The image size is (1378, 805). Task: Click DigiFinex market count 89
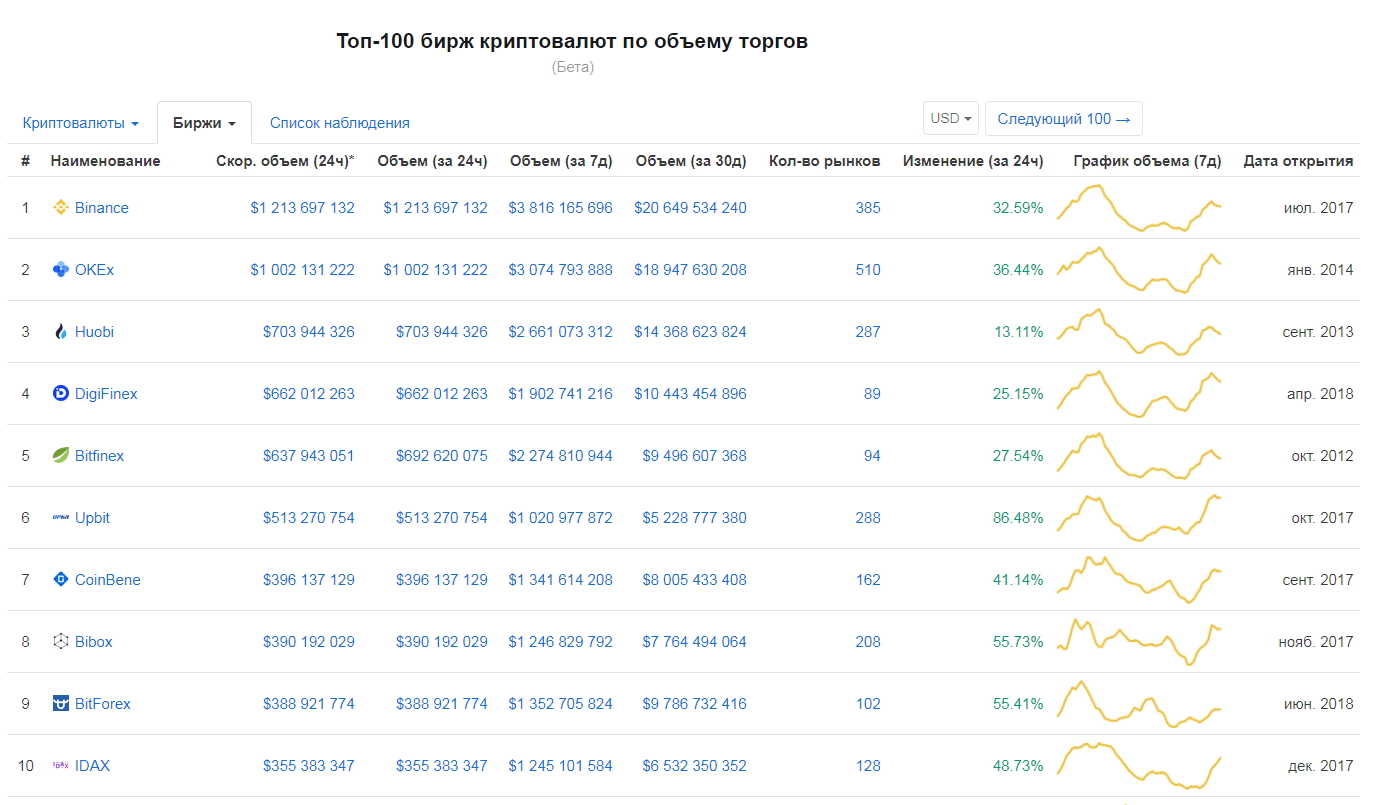pos(872,394)
